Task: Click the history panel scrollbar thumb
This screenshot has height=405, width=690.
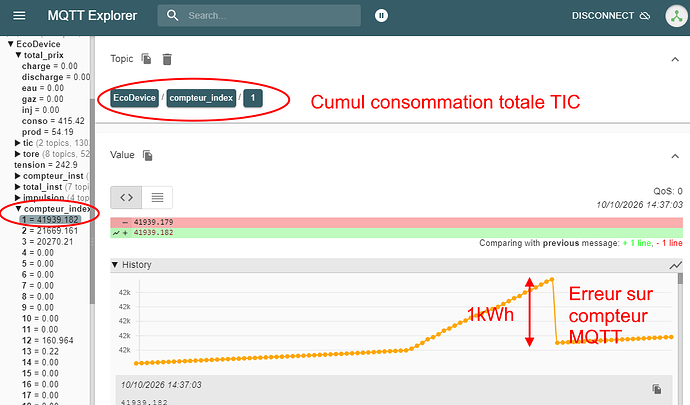Action: point(680,278)
